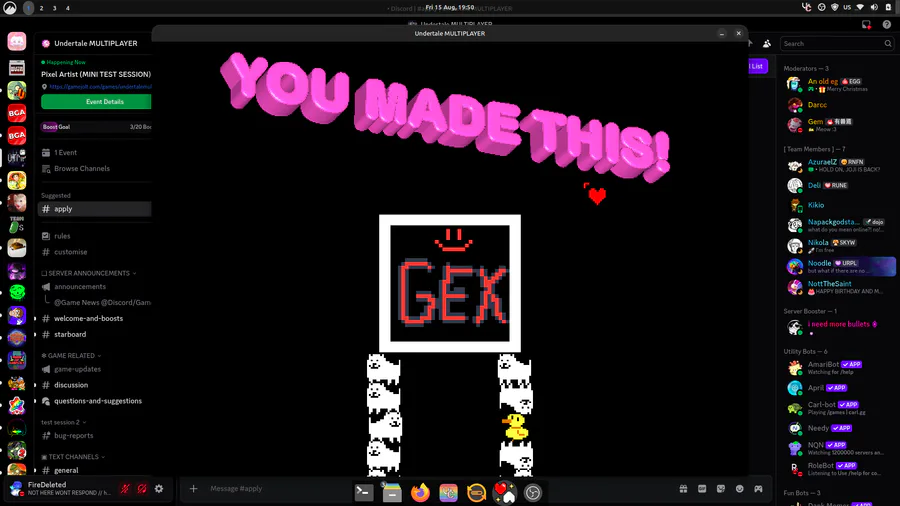
Task: Click the green Event Details button
Action: coord(96,102)
